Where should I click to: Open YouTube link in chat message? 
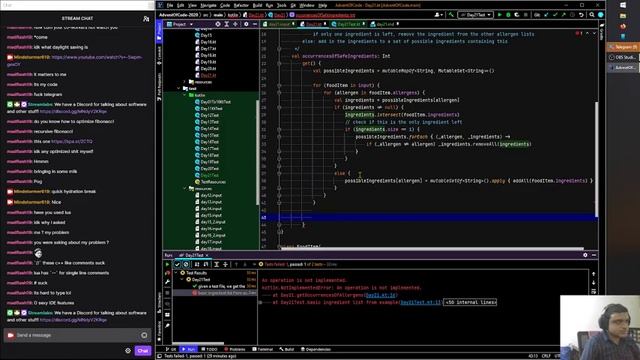[x=97, y=58]
